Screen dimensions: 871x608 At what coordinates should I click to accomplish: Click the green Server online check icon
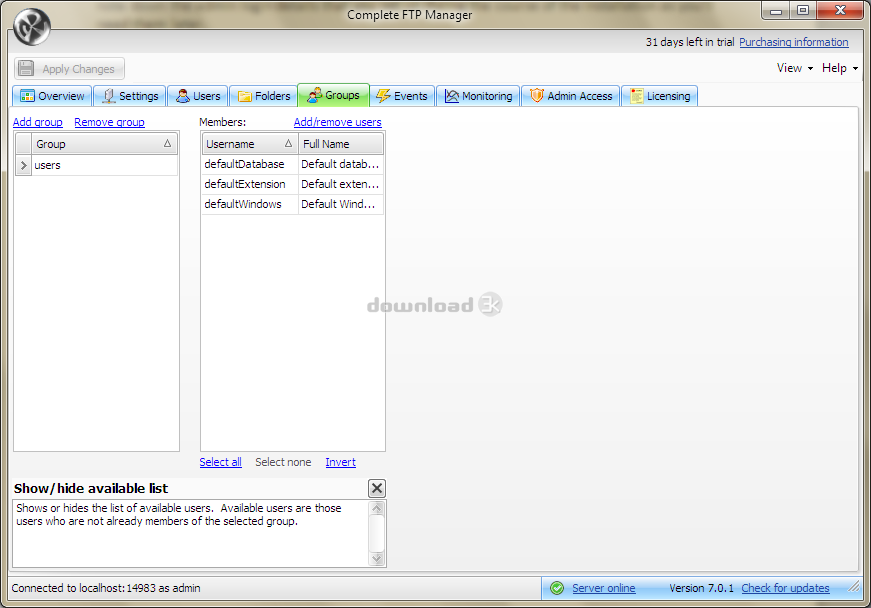pyautogui.click(x=557, y=588)
